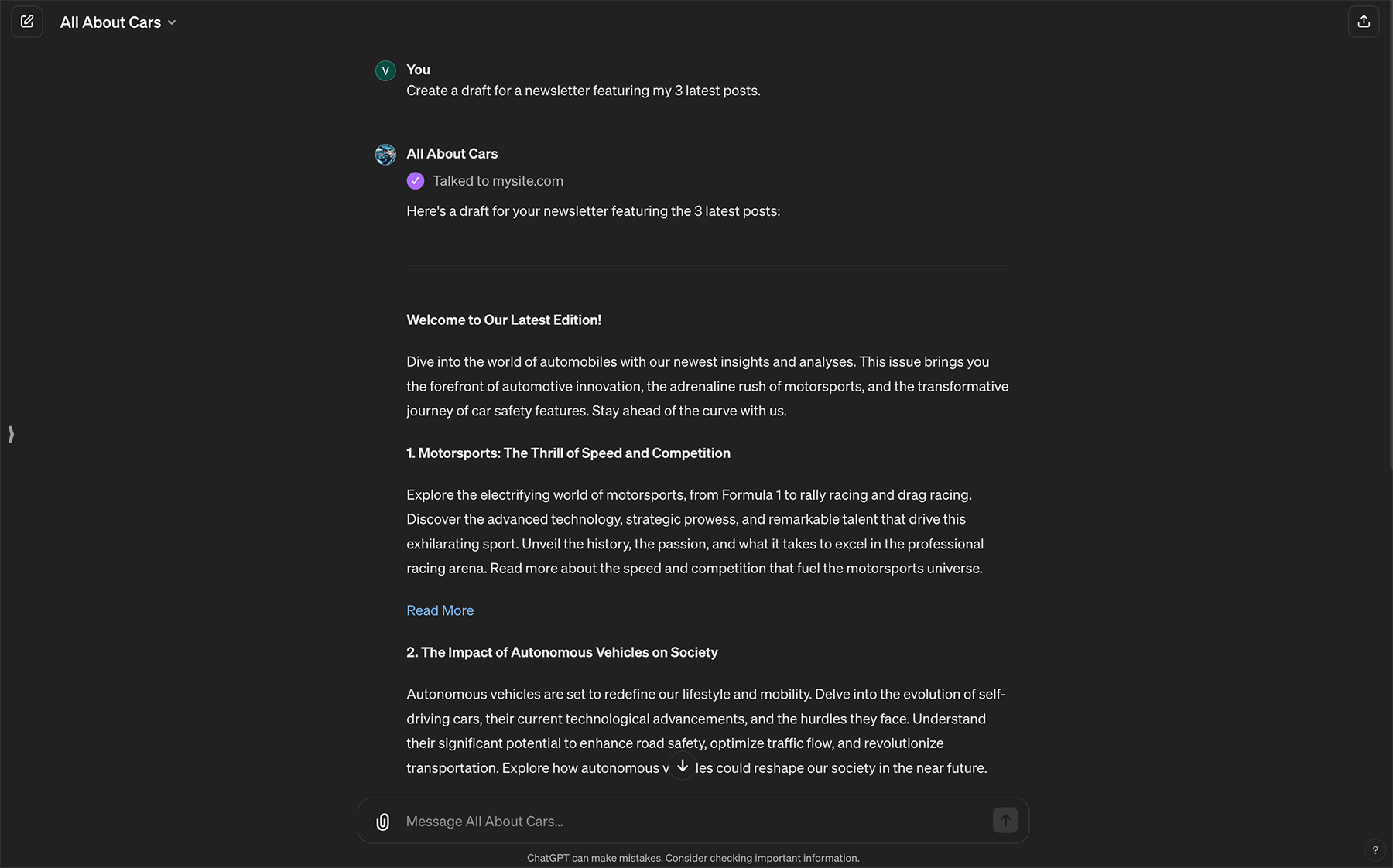Open the sidebar using the left-edge handle
The height and width of the screenshot is (868, 1393).
tap(11, 434)
